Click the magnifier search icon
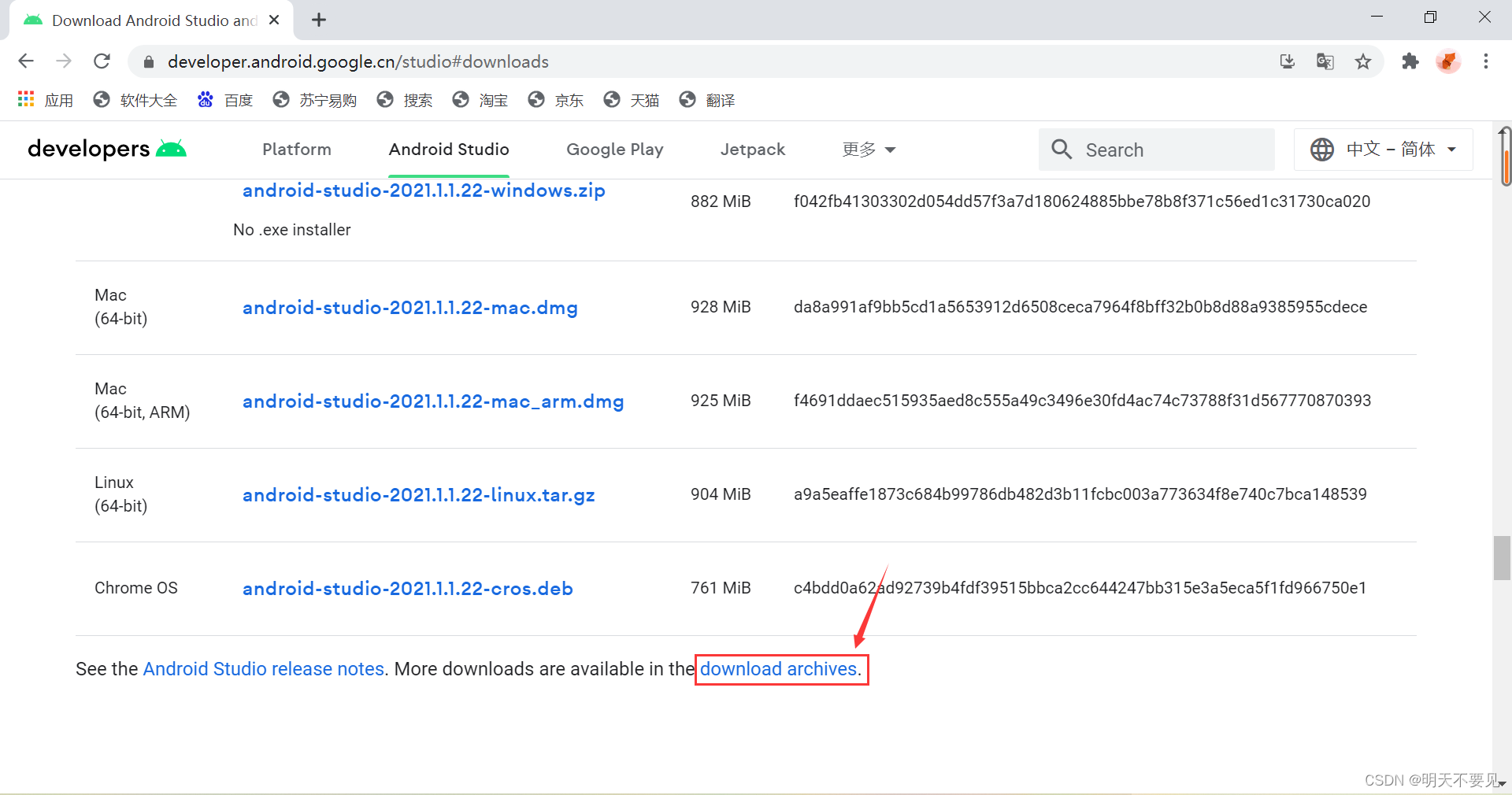The width and height of the screenshot is (1512, 795). 1062,150
